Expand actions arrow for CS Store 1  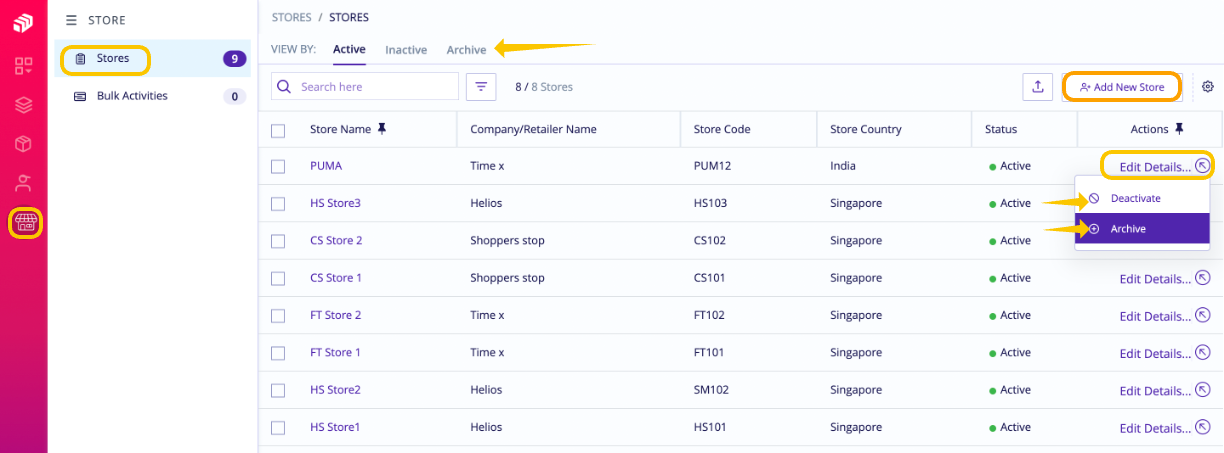click(x=1204, y=278)
